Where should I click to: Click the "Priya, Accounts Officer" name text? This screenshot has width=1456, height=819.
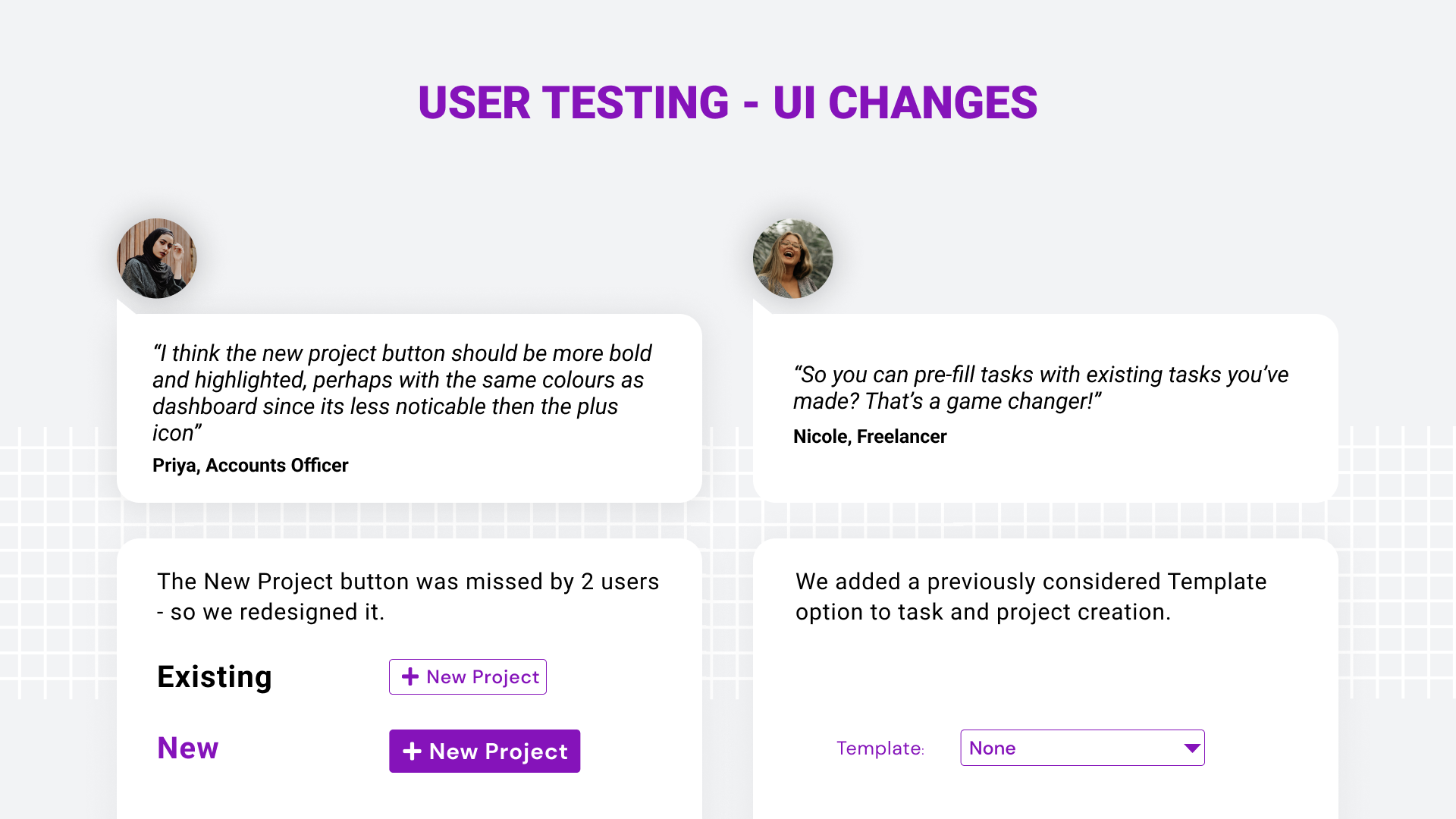pos(250,465)
